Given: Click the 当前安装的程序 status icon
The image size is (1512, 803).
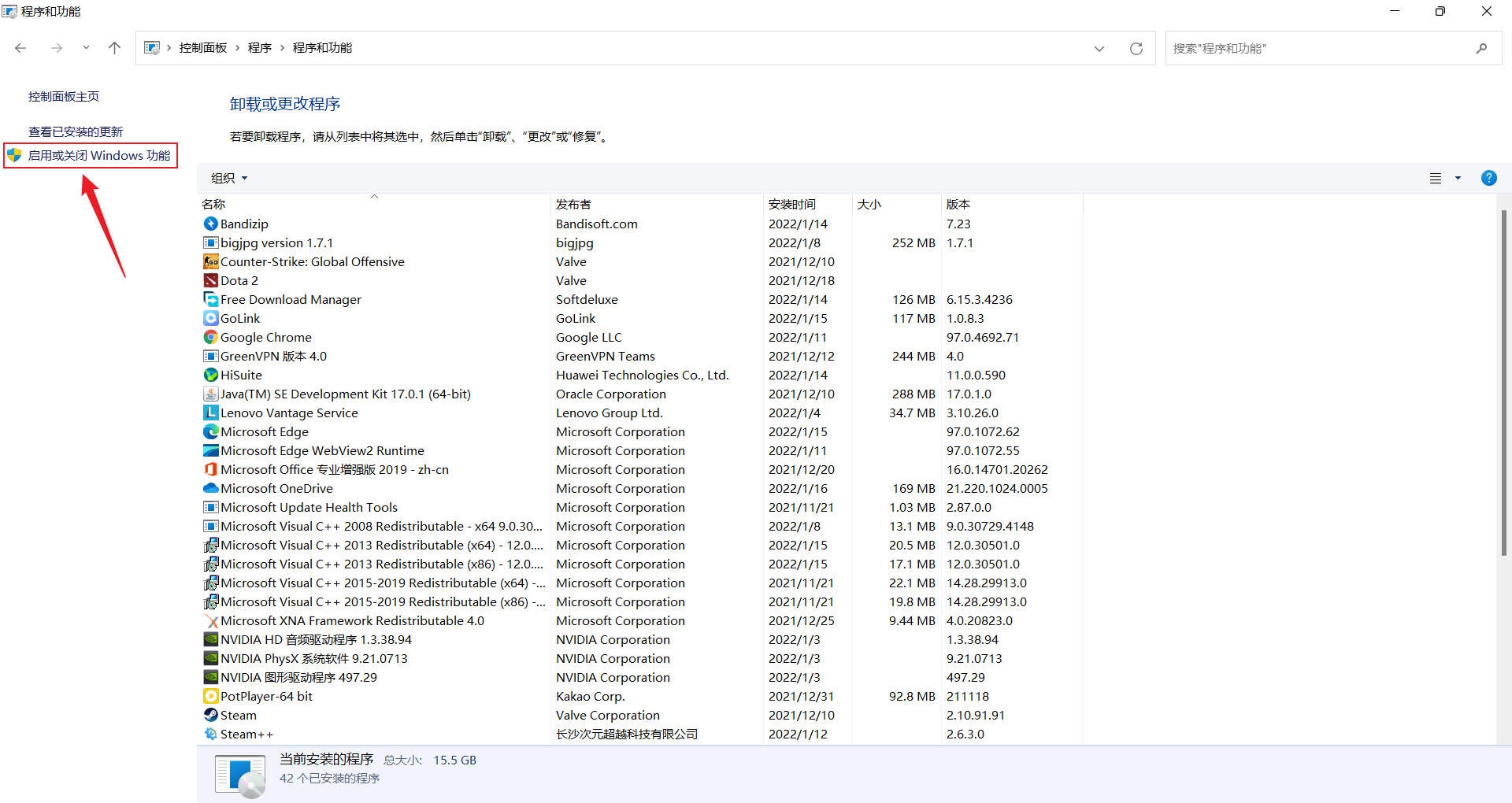Looking at the screenshot, I should pos(240,775).
